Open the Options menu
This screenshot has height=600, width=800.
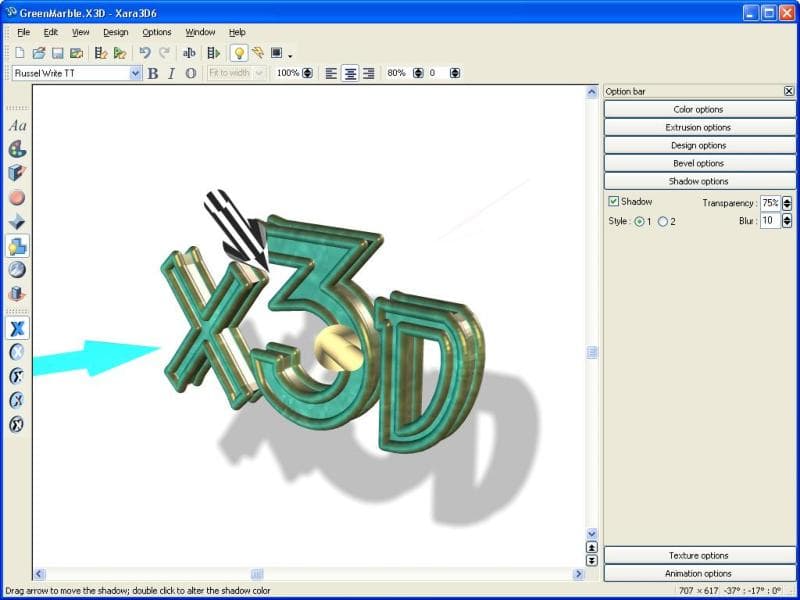[x=157, y=32]
